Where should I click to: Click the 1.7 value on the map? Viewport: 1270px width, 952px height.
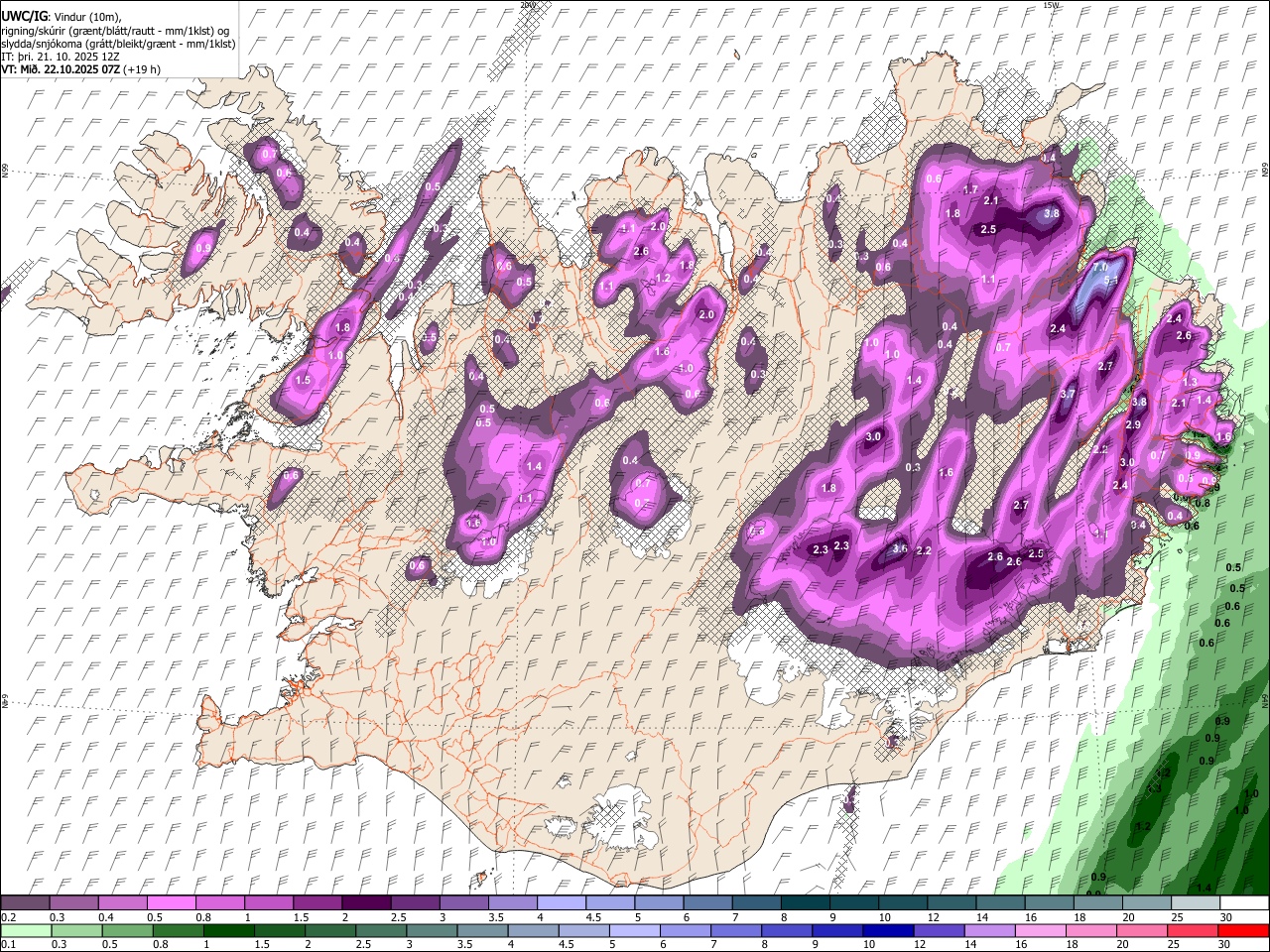[970, 189]
